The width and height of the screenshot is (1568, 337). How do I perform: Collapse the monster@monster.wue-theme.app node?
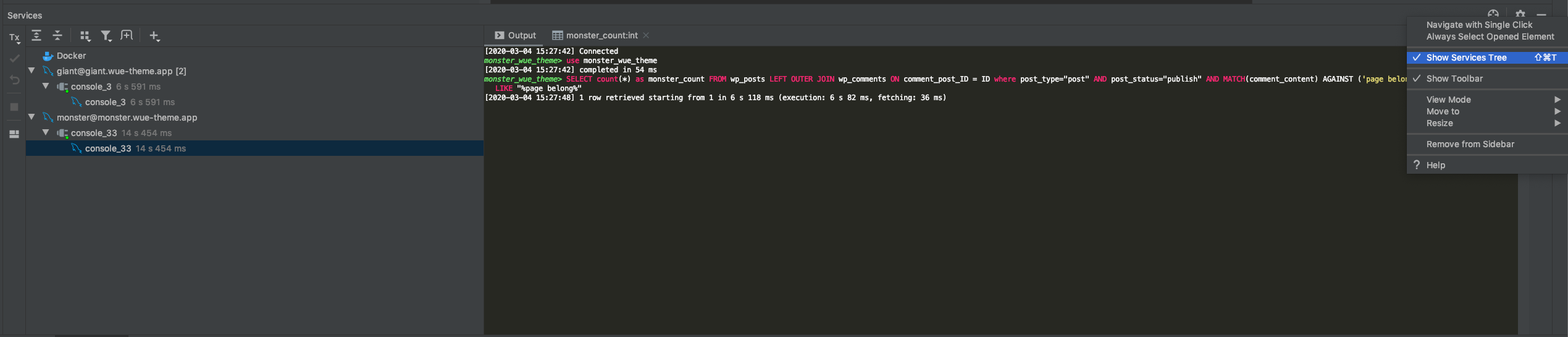31,116
